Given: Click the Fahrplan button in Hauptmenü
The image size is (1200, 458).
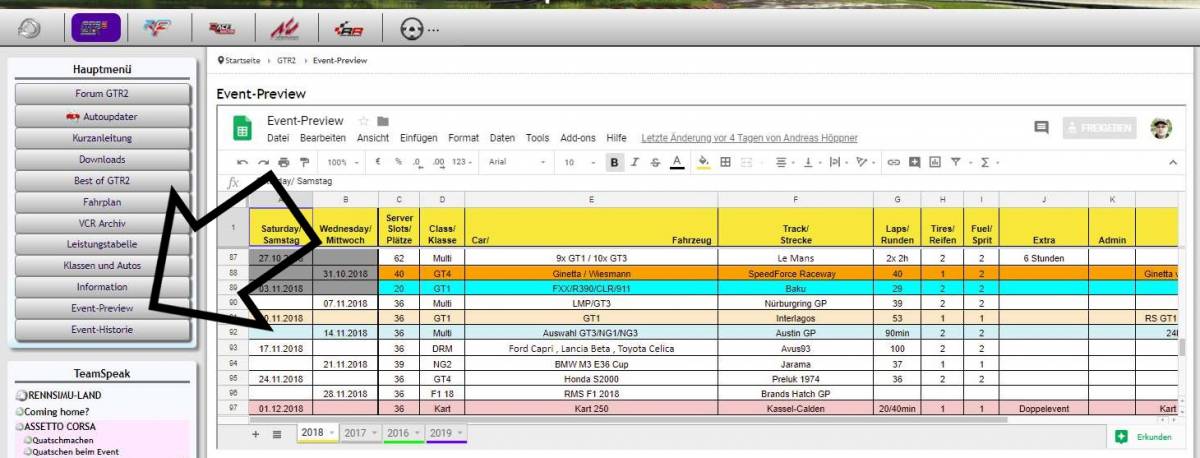Looking at the screenshot, I should tap(101, 202).
